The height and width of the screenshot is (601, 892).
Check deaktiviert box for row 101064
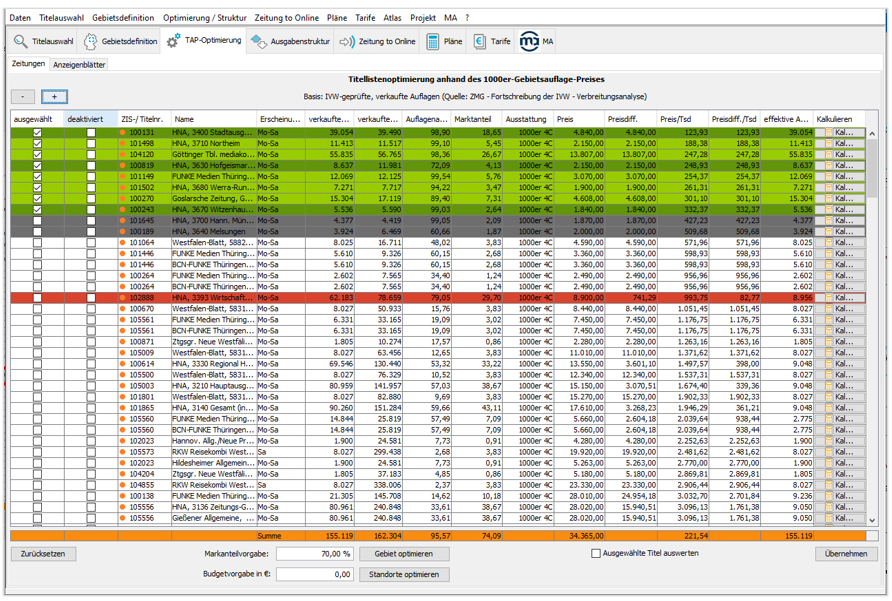click(x=91, y=242)
